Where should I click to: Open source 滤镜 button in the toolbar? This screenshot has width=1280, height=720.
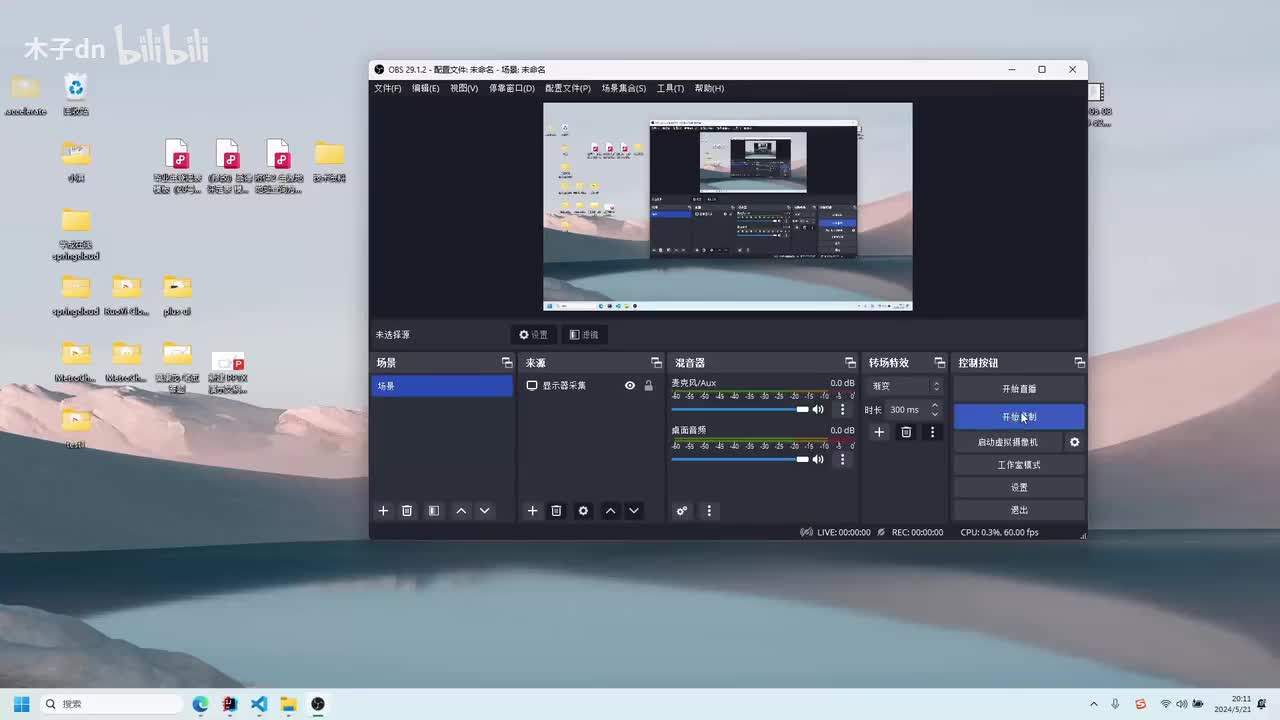point(584,335)
